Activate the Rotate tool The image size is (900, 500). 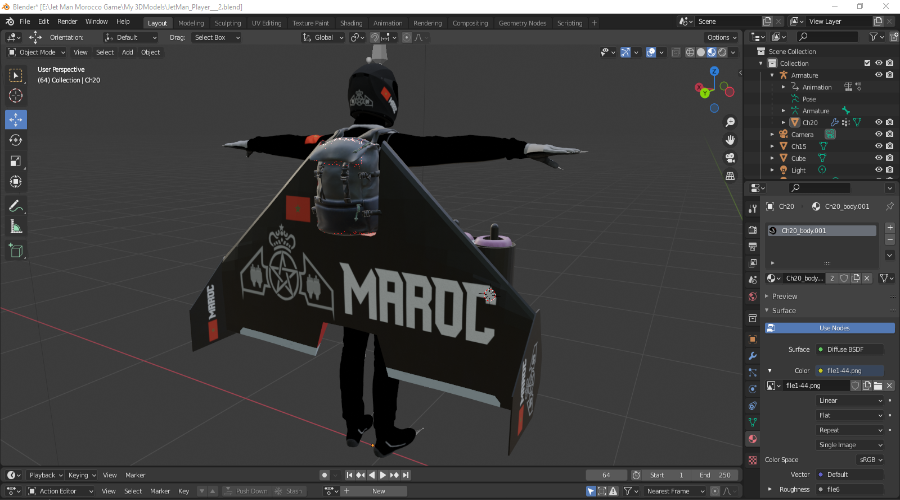pyautogui.click(x=16, y=140)
